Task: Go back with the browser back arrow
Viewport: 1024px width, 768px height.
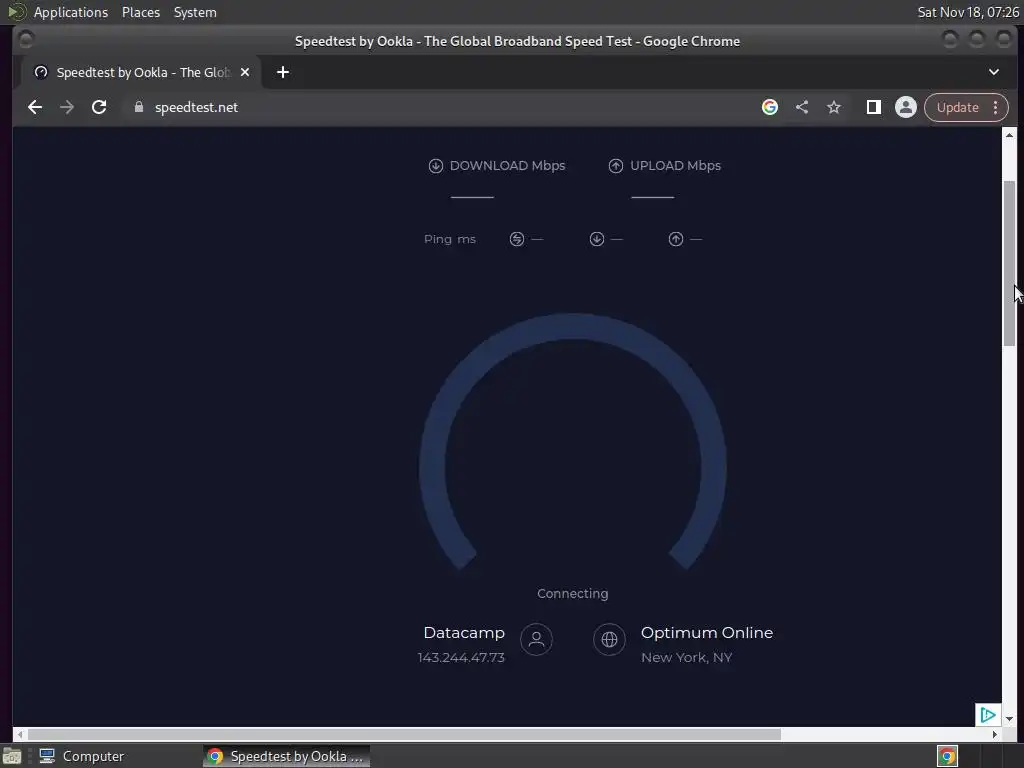Action: click(x=35, y=107)
